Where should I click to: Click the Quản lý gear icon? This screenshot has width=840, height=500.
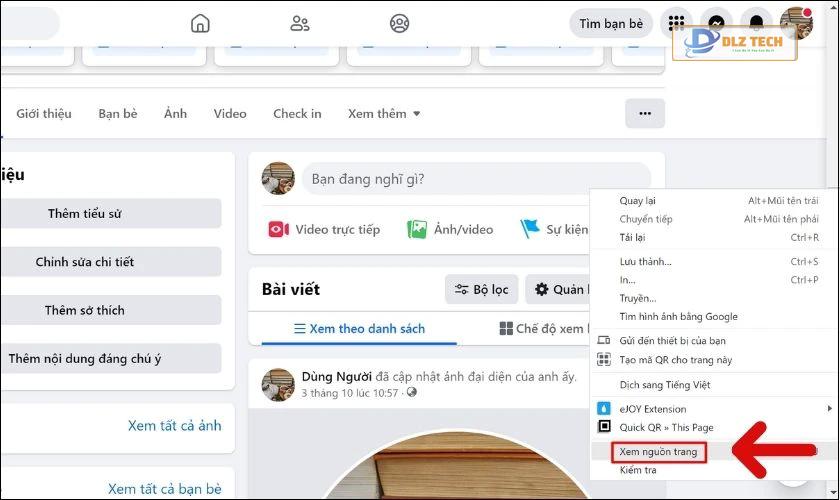(x=542, y=289)
